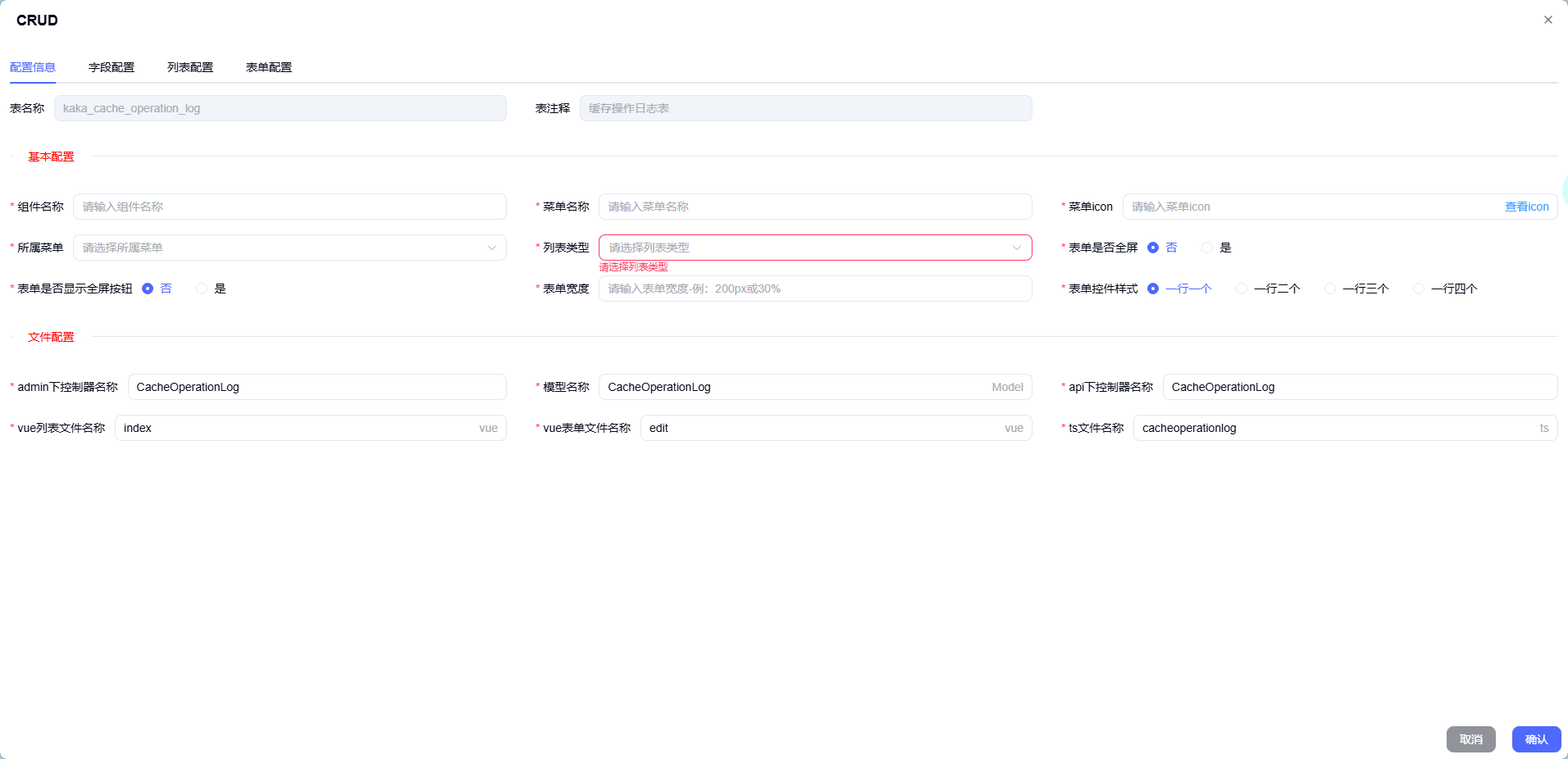
Task: Open the 所属菜单 dropdown
Action: point(288,247)
